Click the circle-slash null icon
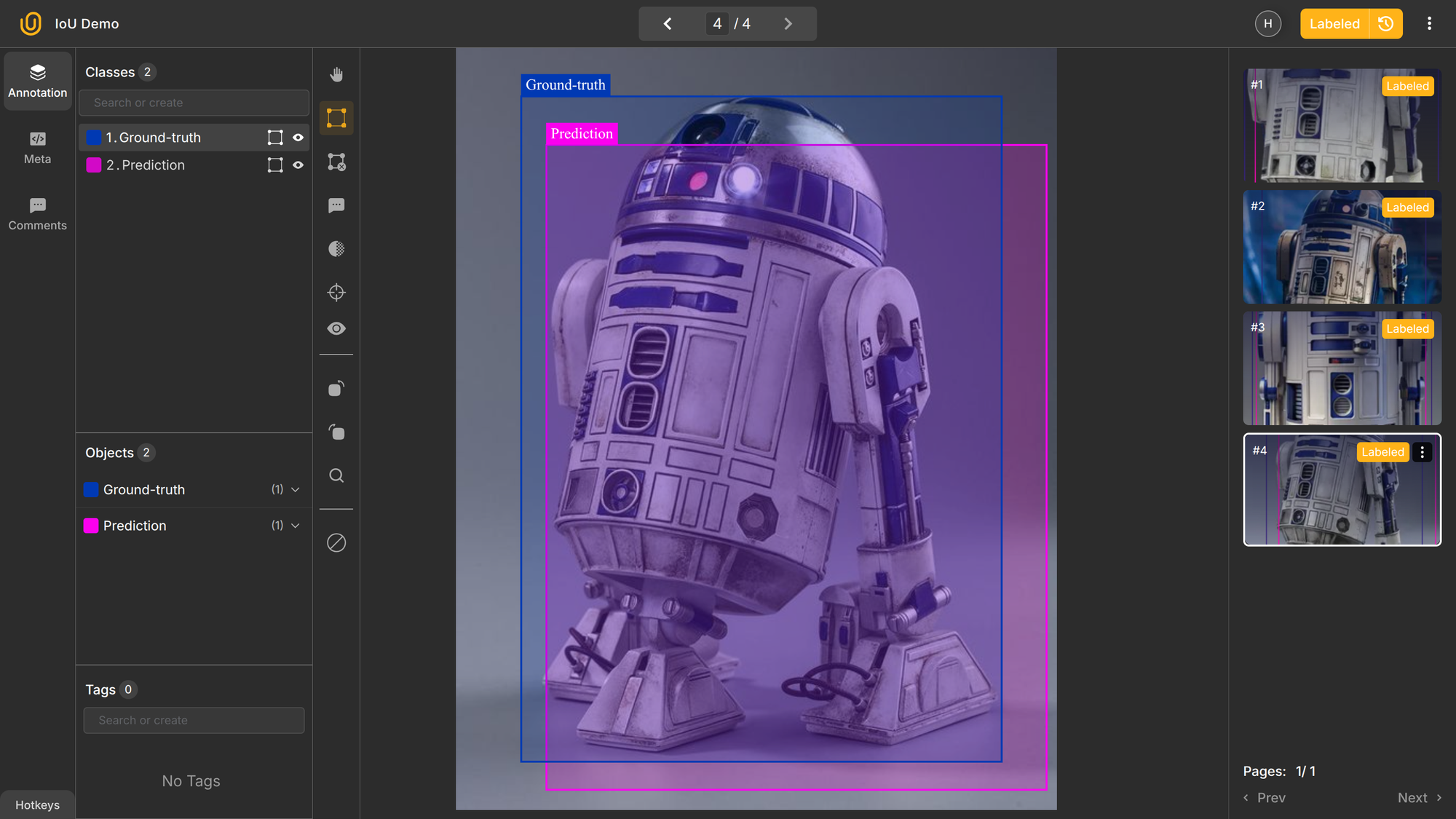 (x=336, y=543)
